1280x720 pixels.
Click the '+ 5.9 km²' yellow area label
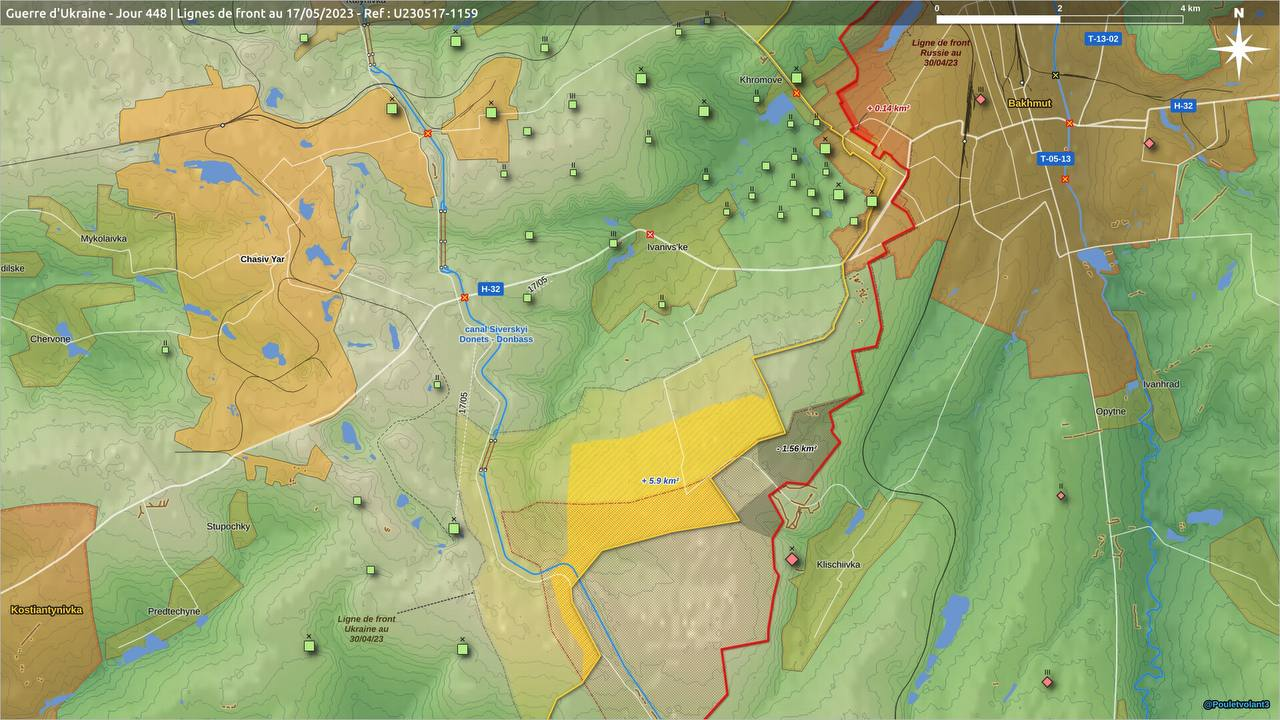(660, 481)
